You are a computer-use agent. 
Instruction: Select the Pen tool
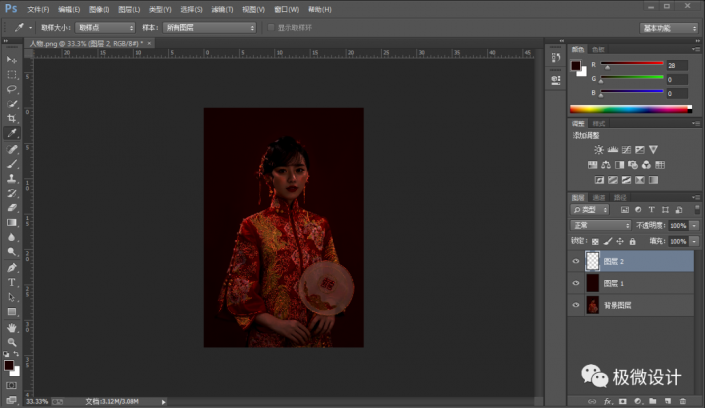coord(12,268)
